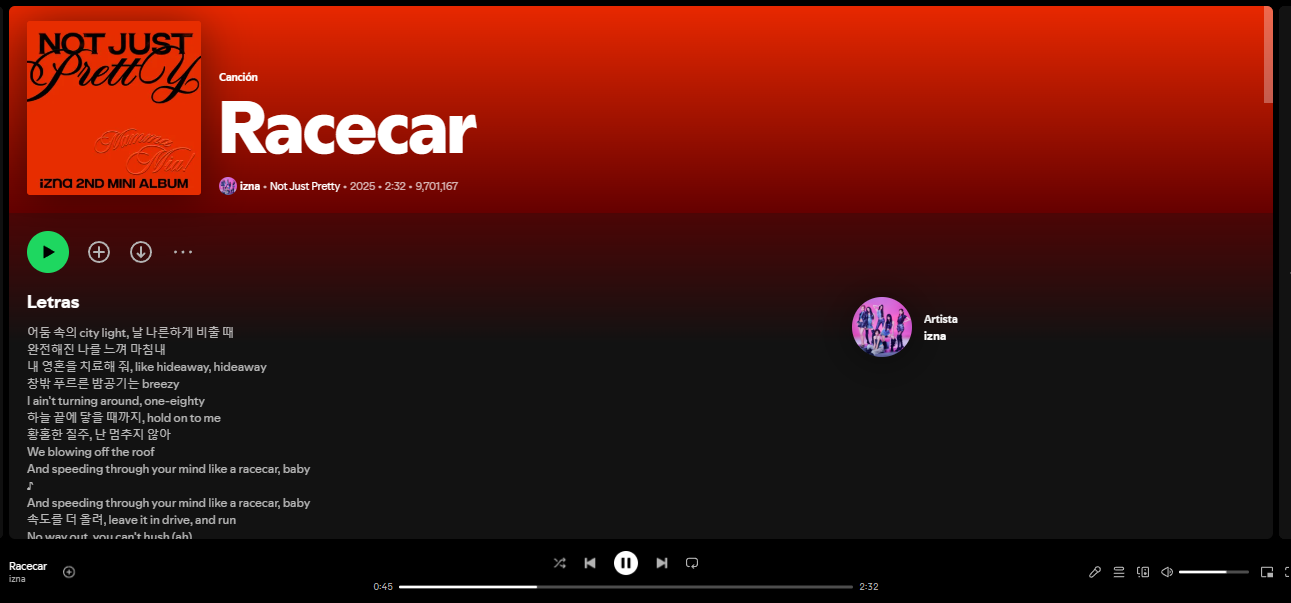Open the Not Just Pretty album cover
Image resolution: width=1291 pixels, height=603 pixels.
point(114,108)
